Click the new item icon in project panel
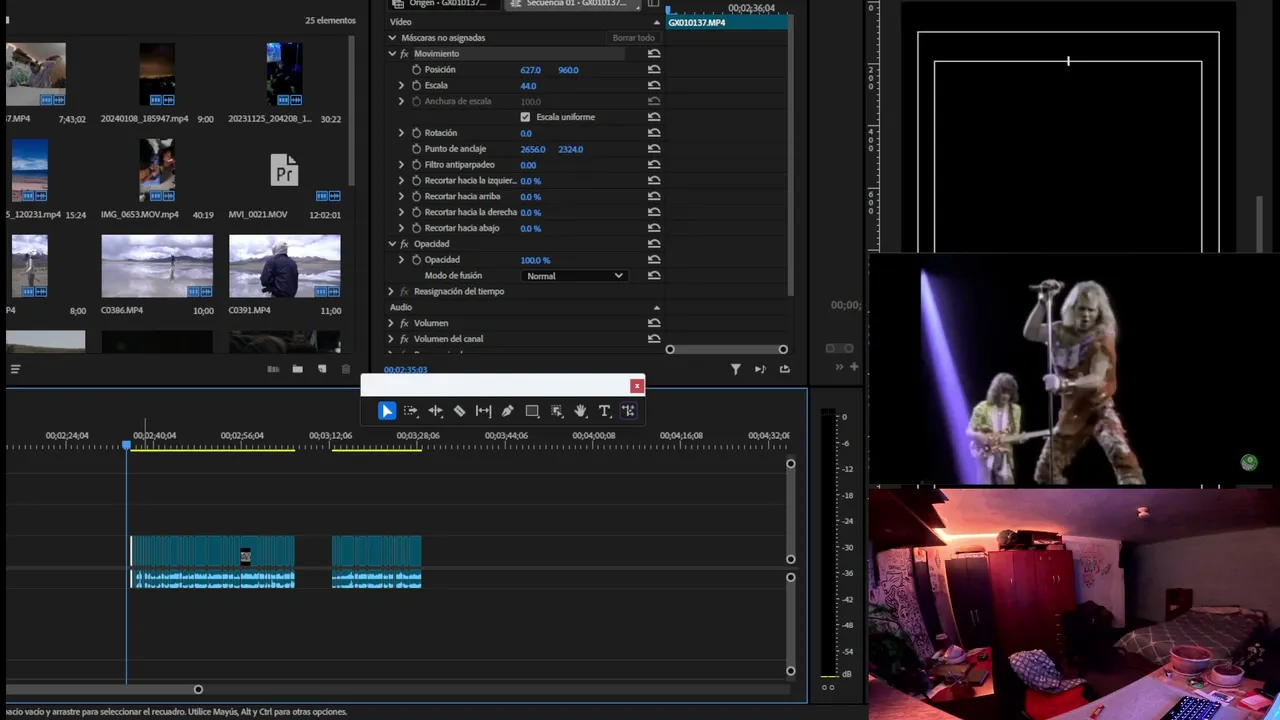The width and height of the screenshot is (1280, 720). (x=322, y=369)
